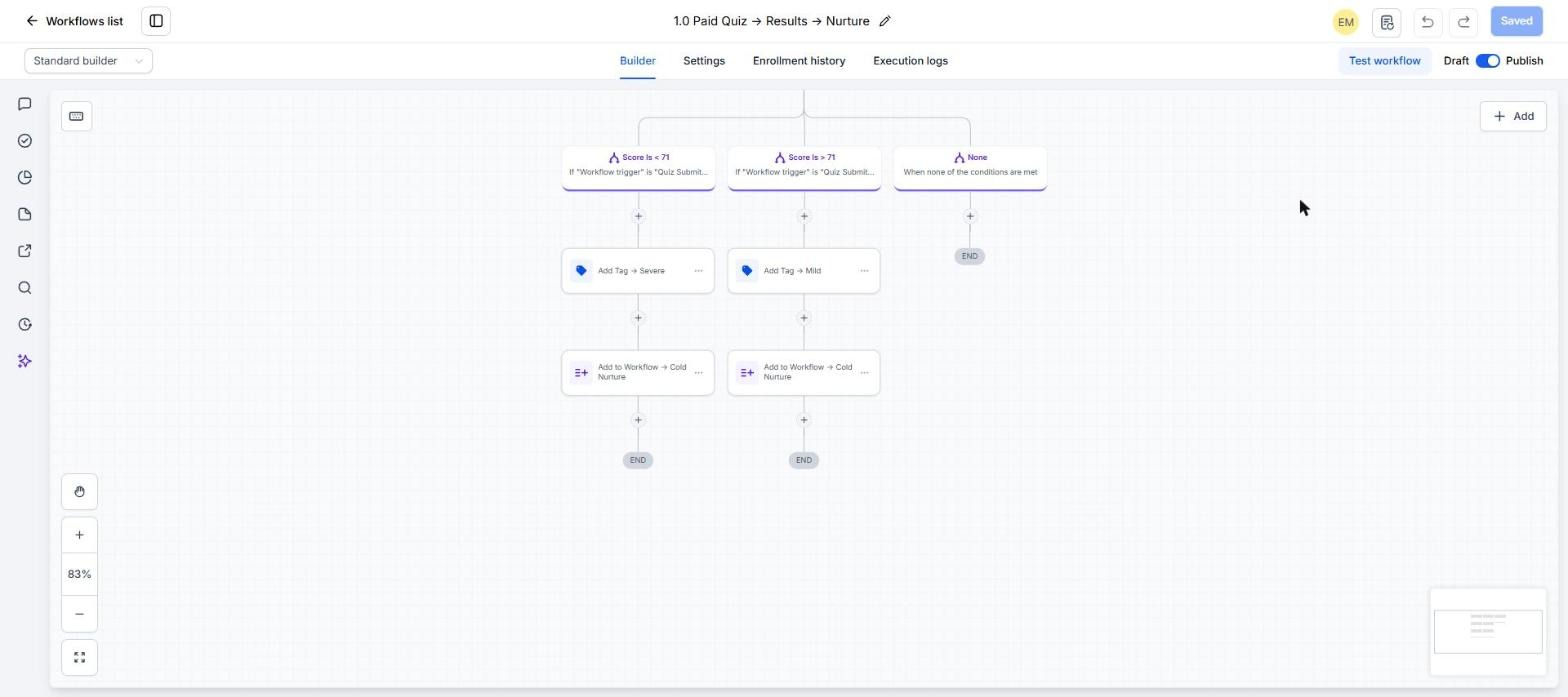Open comments icon in left sidebar
This screenshot has width=1568, height=697.
pyautogui.click(x=25, y=104)
